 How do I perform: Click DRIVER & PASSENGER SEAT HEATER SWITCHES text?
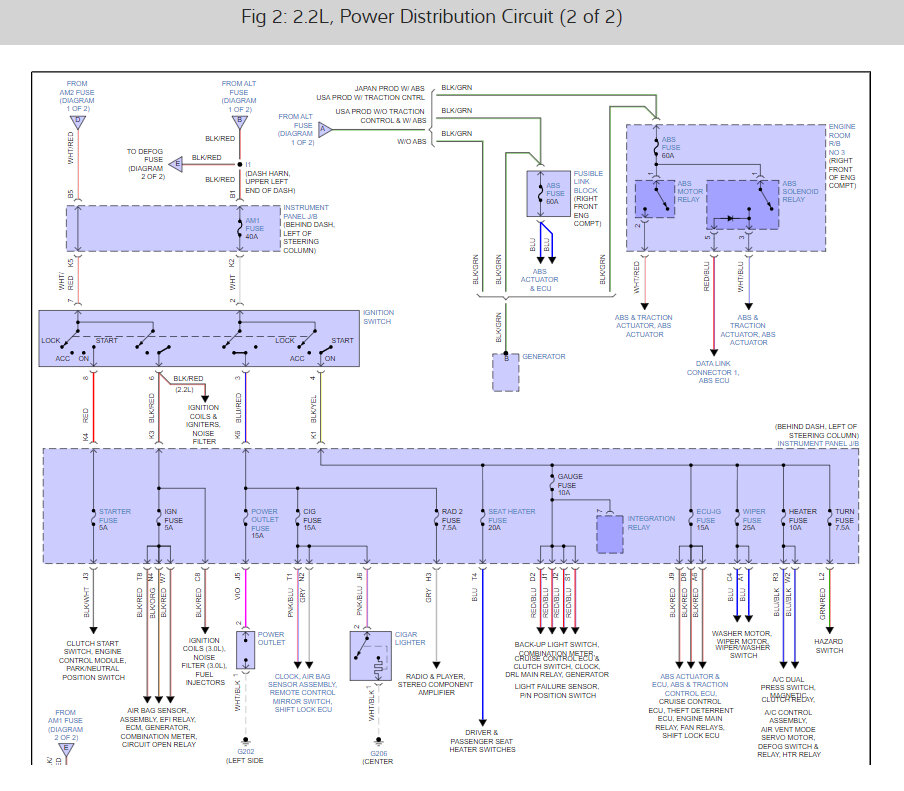483,741
